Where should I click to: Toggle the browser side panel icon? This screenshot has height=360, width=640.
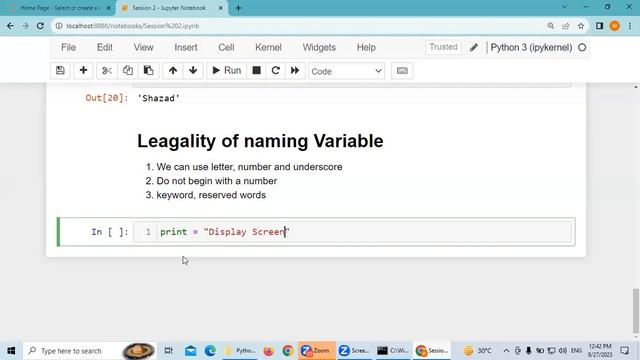click(599, 26)
